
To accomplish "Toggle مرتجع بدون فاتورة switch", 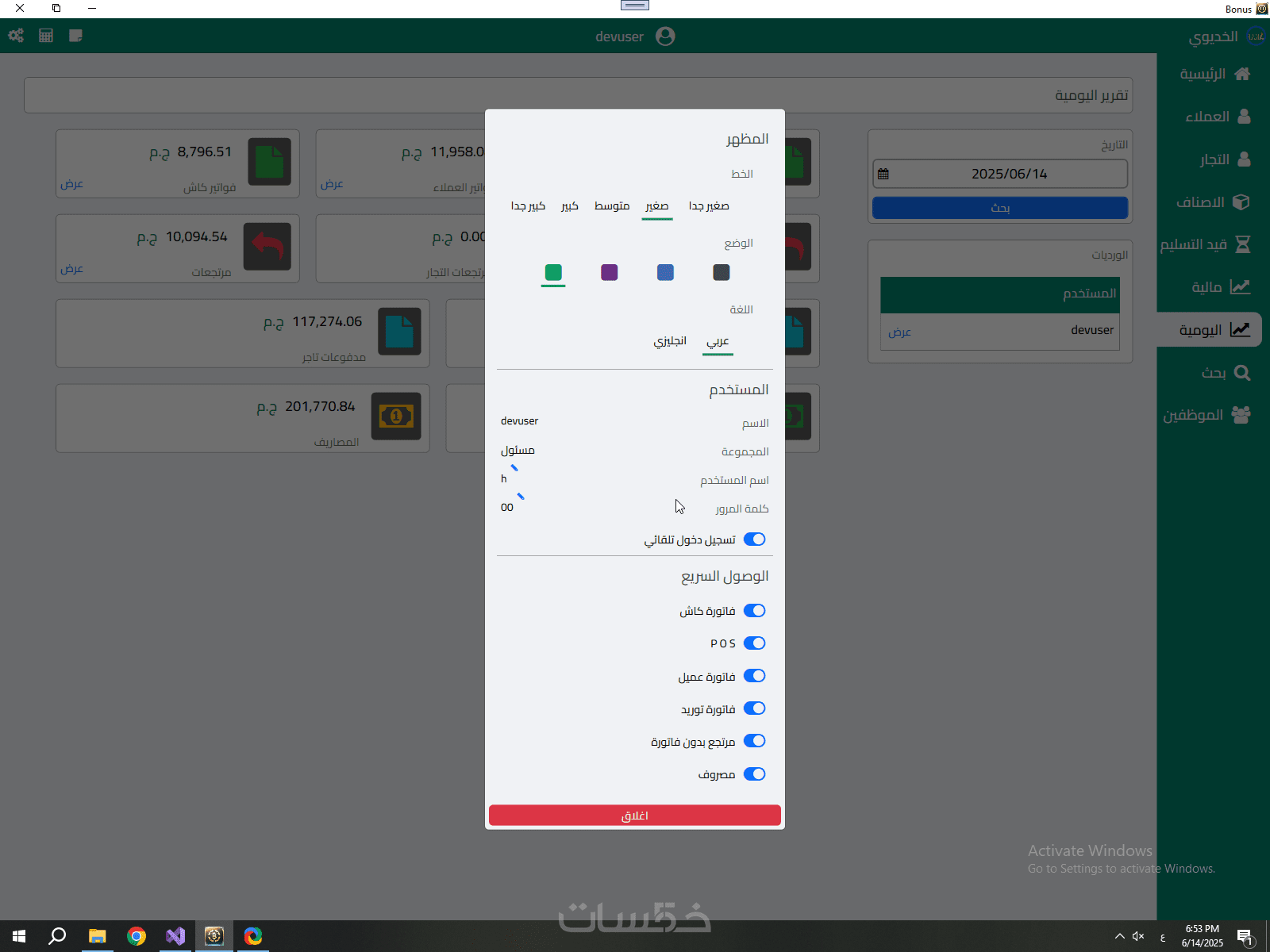I will (755, 741).
